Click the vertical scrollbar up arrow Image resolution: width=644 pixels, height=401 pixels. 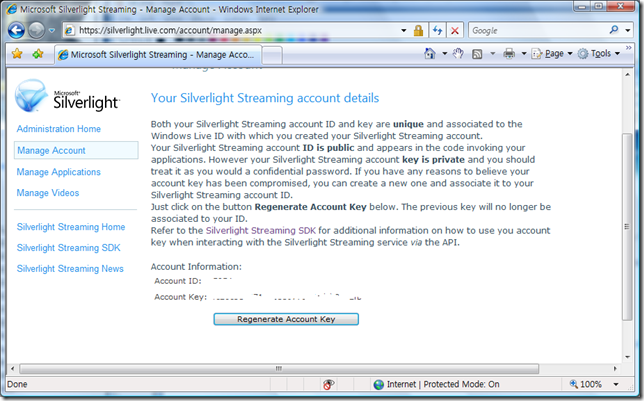coord(627,75)
